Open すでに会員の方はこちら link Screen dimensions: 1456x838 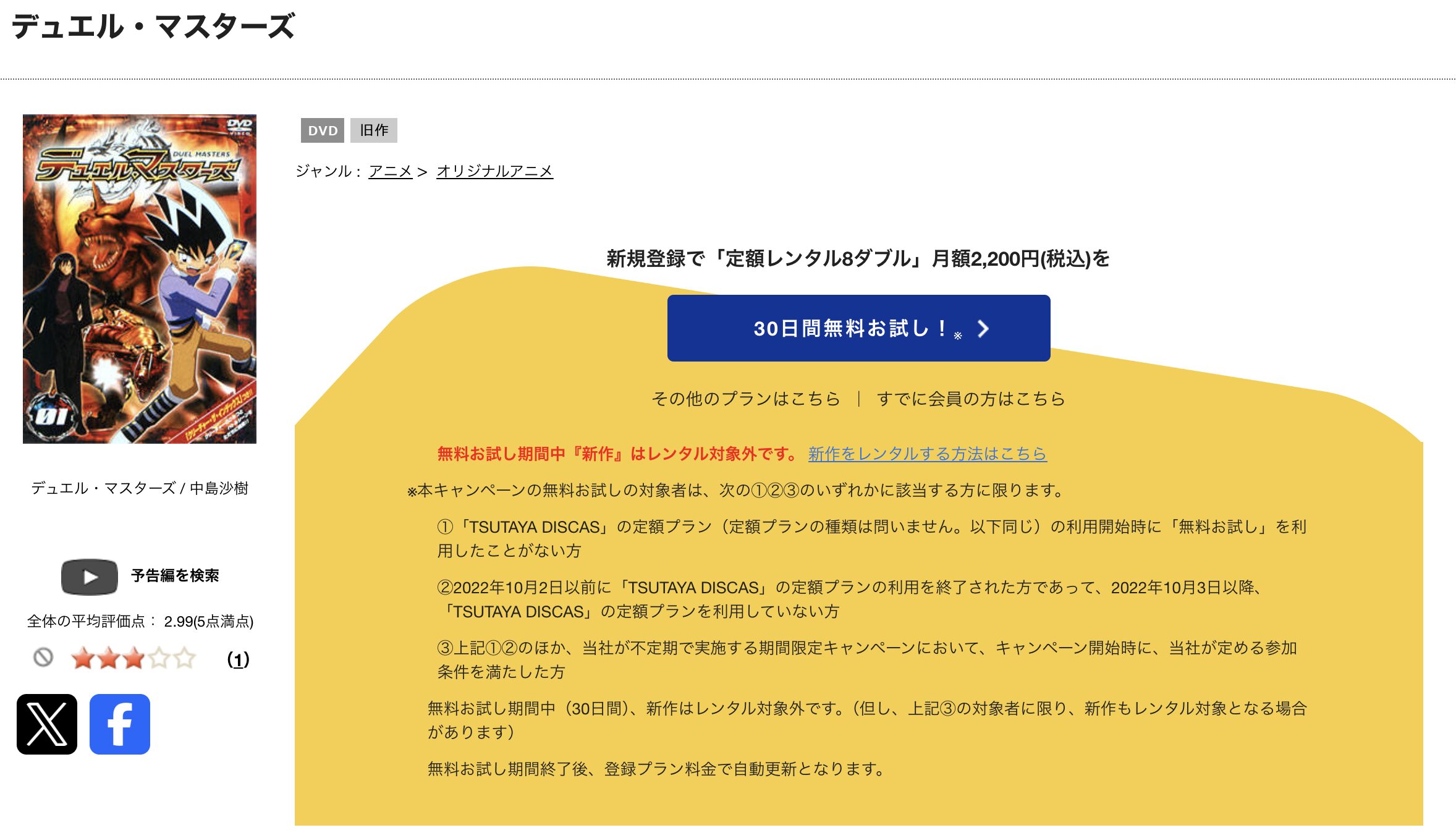tap(971, 399)
